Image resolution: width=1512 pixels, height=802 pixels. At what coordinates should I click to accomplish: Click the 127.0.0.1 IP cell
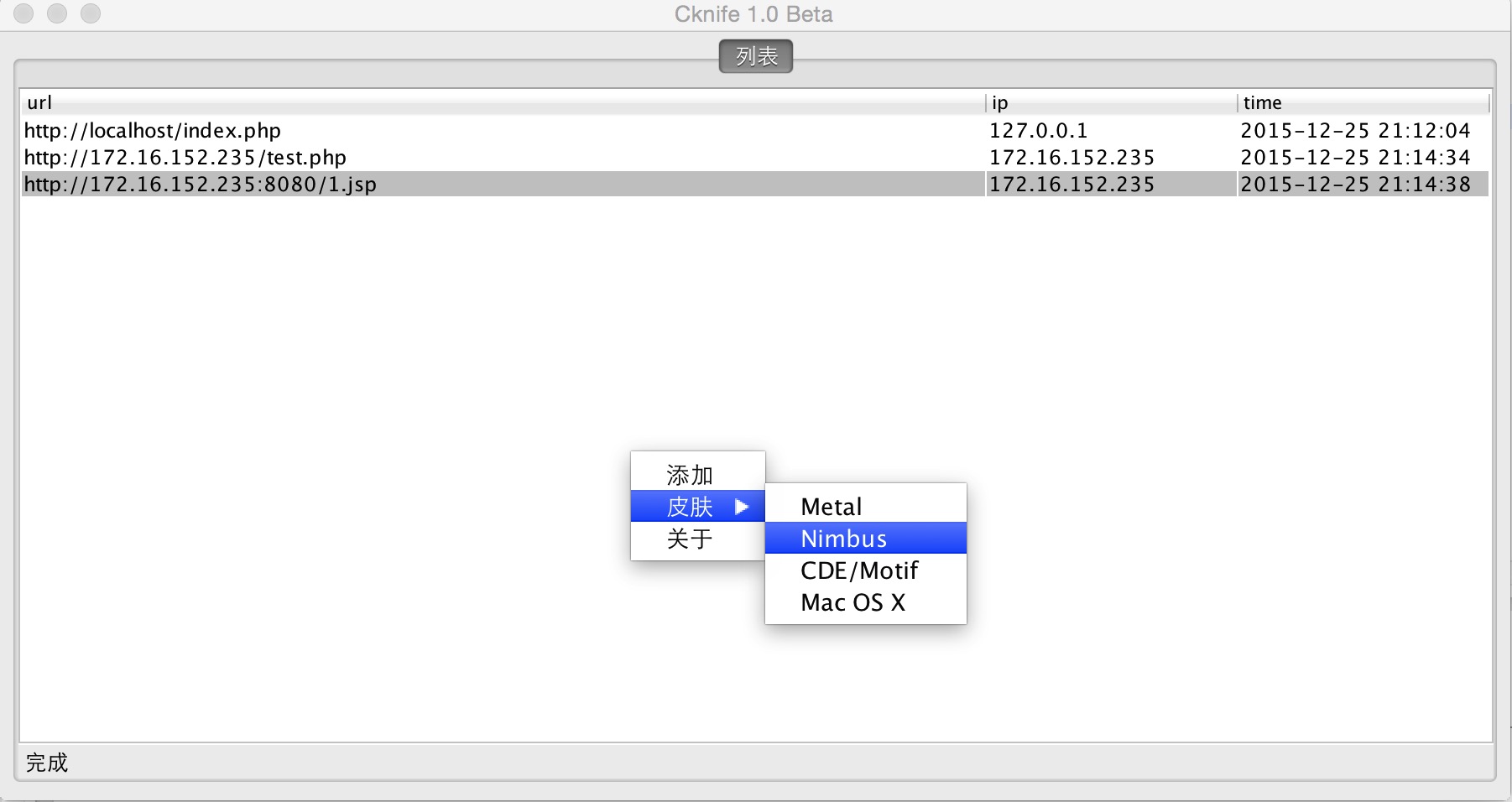(x=1038, y=131)
